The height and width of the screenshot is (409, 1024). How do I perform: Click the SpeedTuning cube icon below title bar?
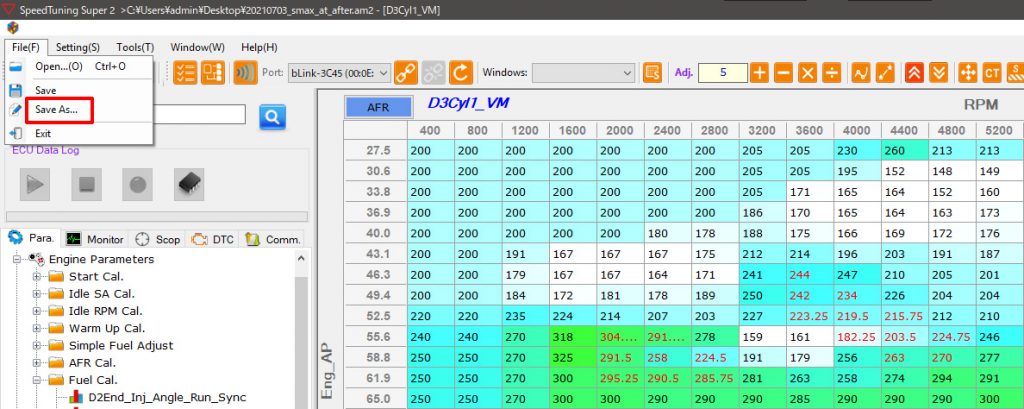(13, 27)
